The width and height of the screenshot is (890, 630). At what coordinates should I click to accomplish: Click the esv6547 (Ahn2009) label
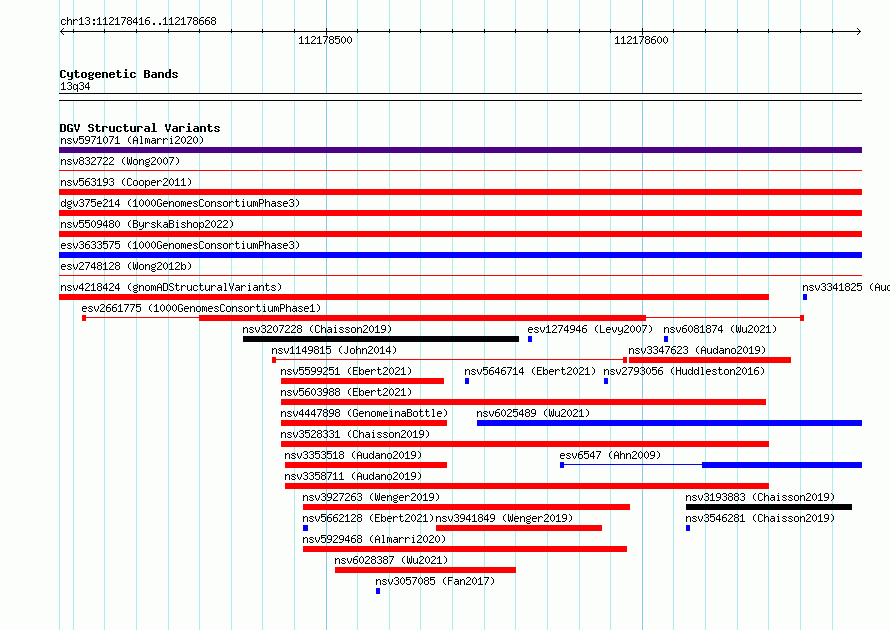(610, 455)
